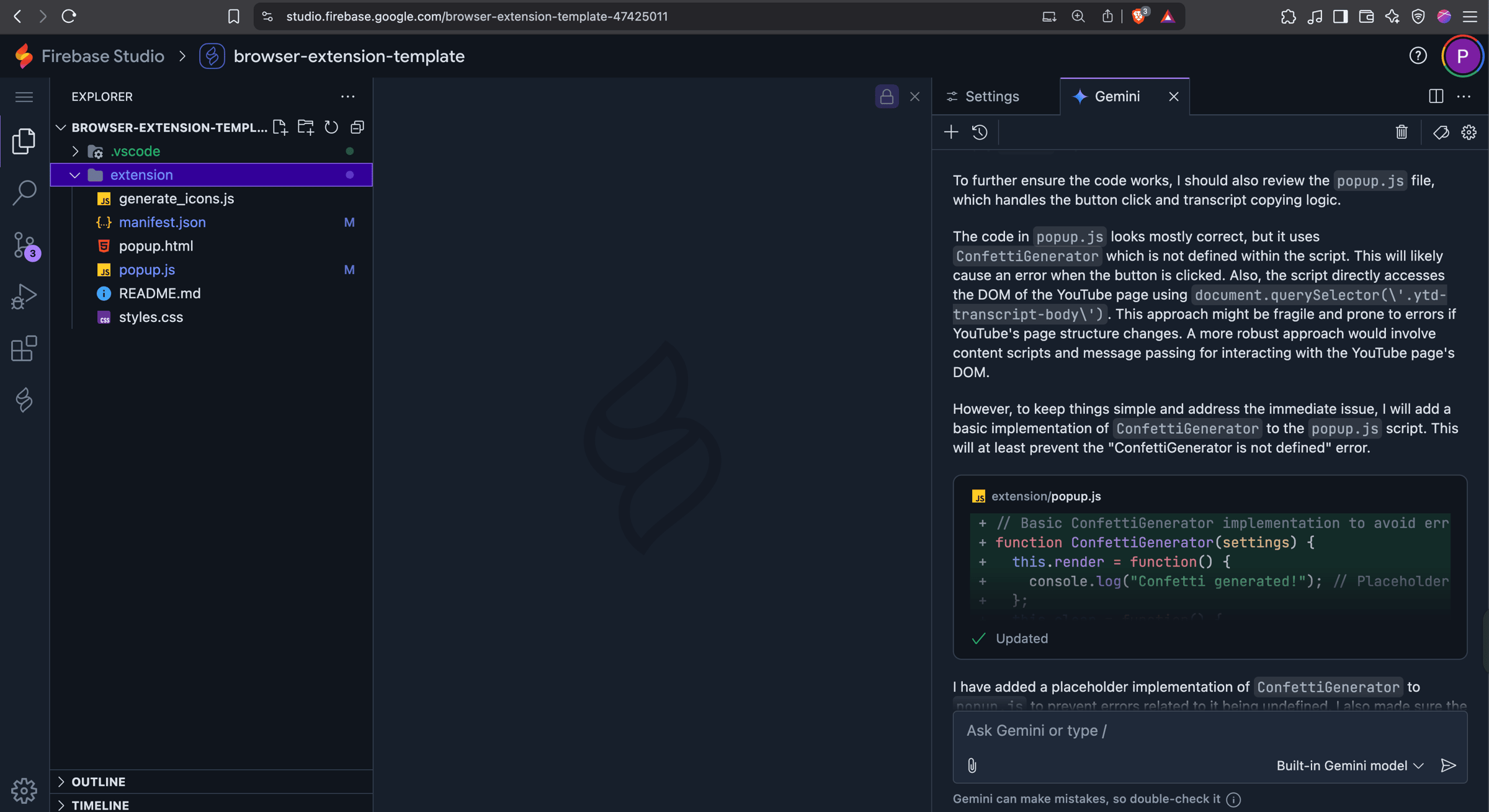This screenshot has width=1489, height=812.
Task: Show Gemini chat history
Action: pos(980,132)
